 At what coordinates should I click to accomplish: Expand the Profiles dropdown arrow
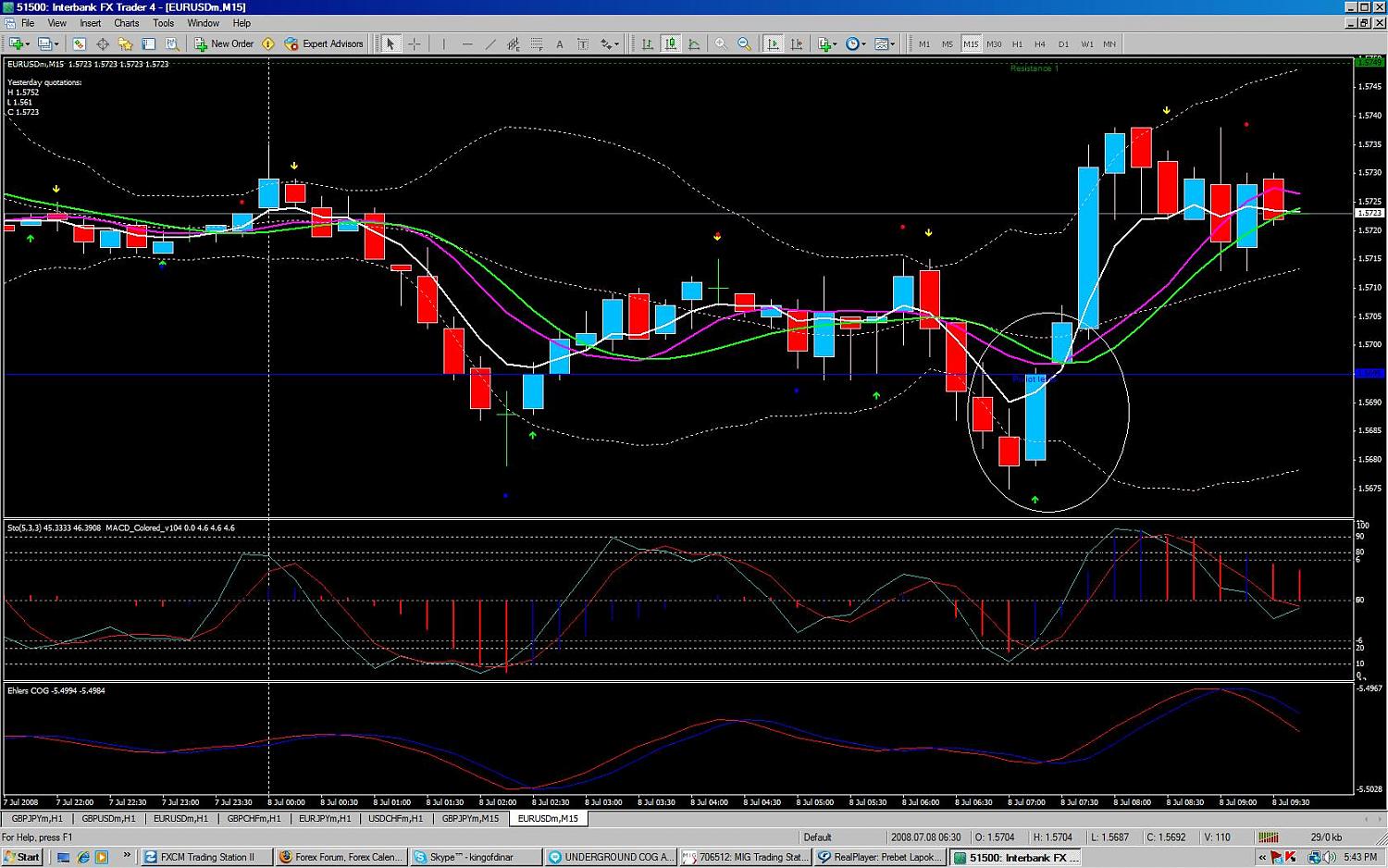point(56,43)
